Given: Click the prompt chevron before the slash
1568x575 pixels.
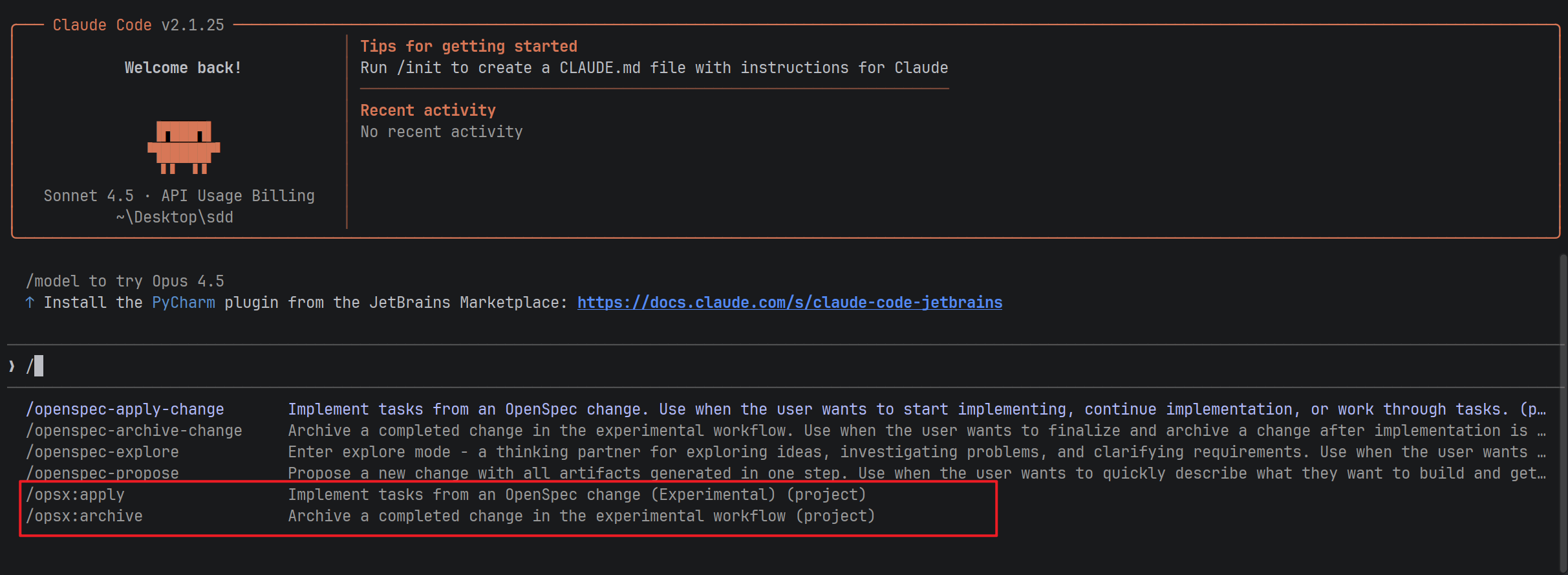Looking at the screenshot, I should tap(12, 366).
